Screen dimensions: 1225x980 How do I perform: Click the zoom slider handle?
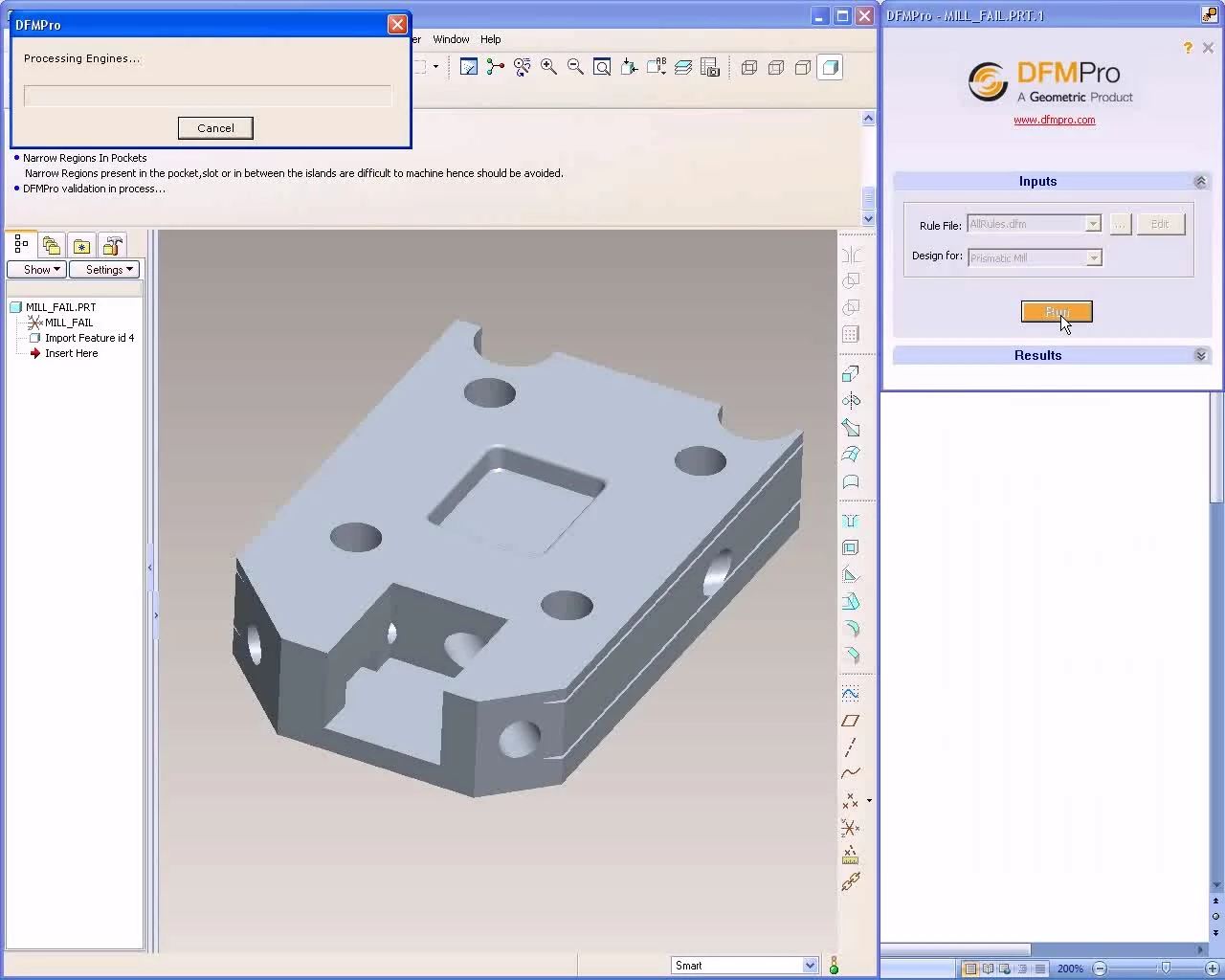click(x=1165, y=969)
